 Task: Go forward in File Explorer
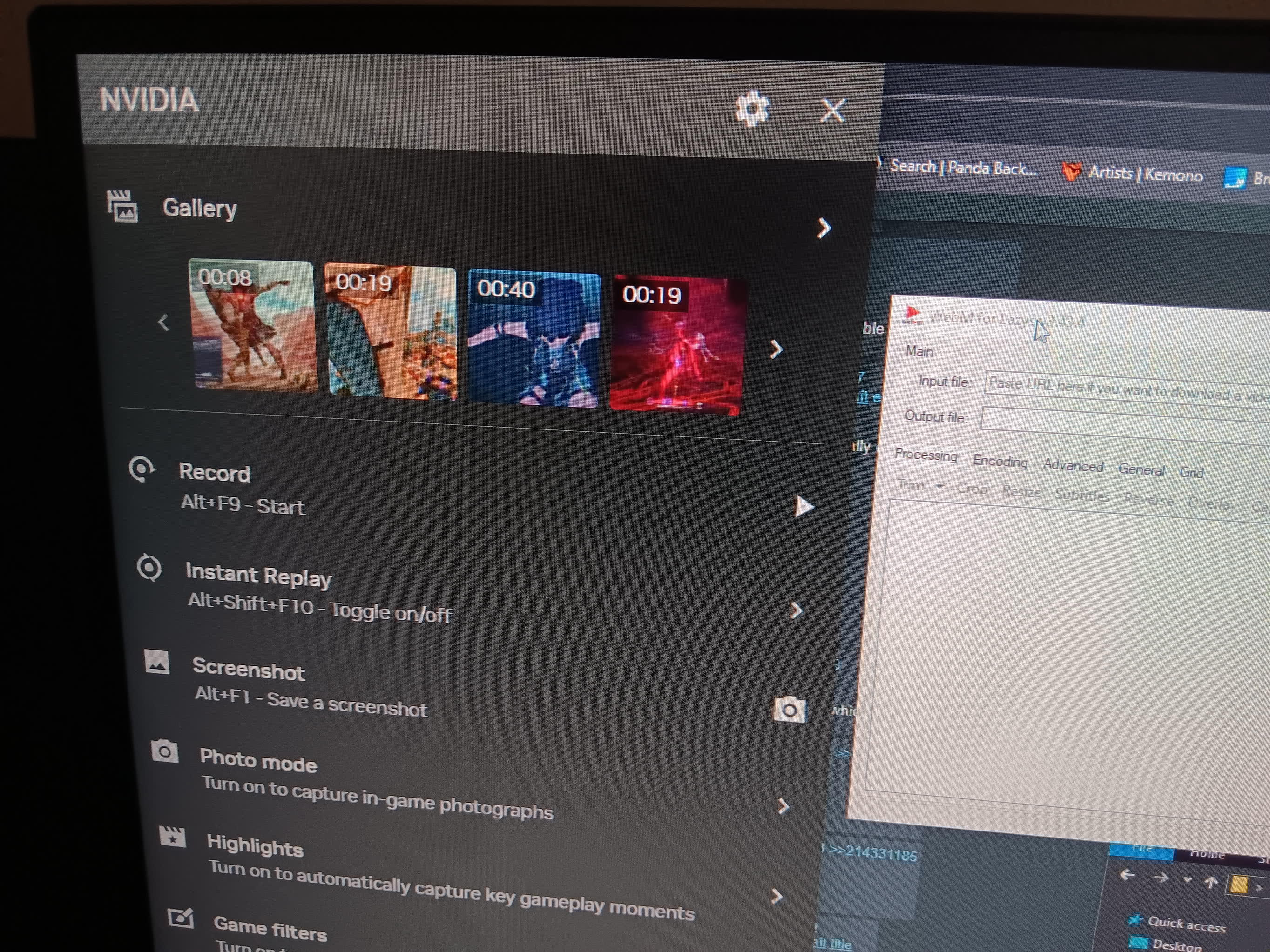(x=1160, y=878)
